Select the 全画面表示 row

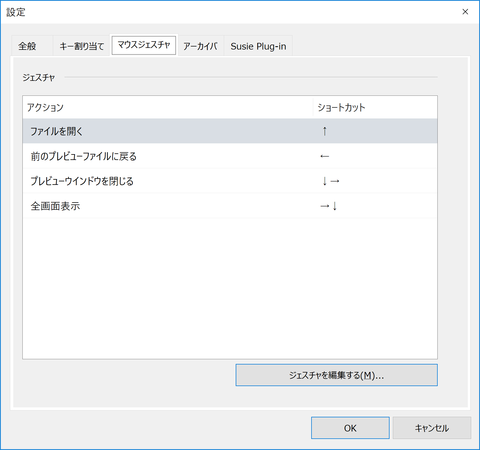[230, 206]
